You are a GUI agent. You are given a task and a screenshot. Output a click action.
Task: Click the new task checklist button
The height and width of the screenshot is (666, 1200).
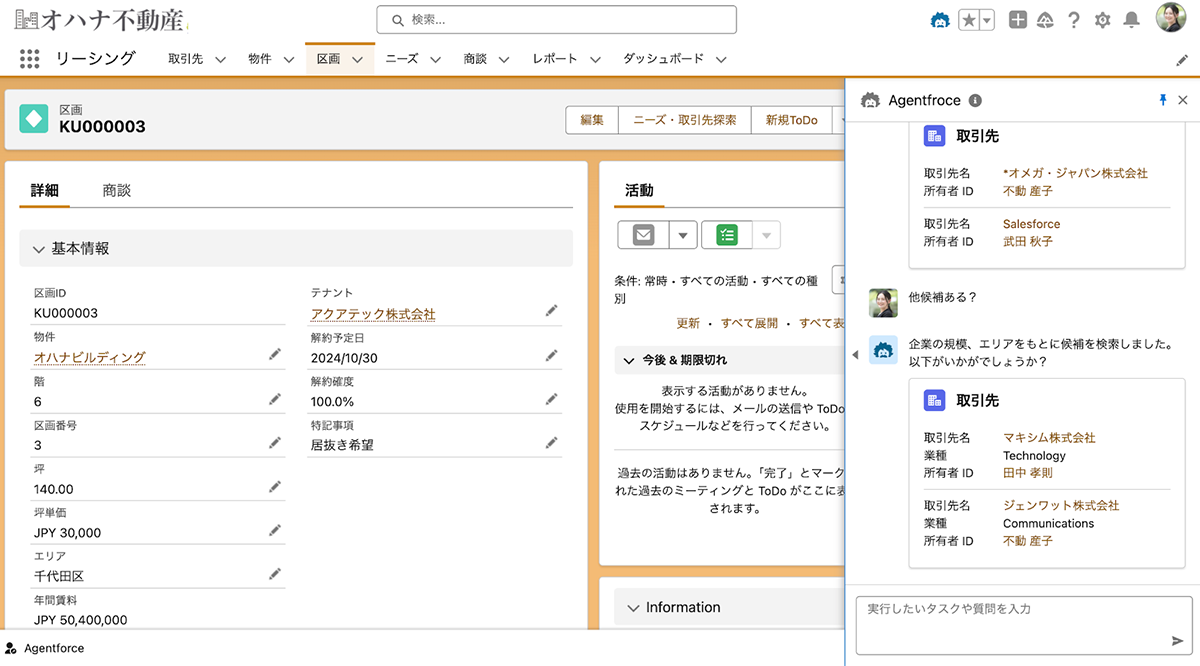click(x=727, y=235)
